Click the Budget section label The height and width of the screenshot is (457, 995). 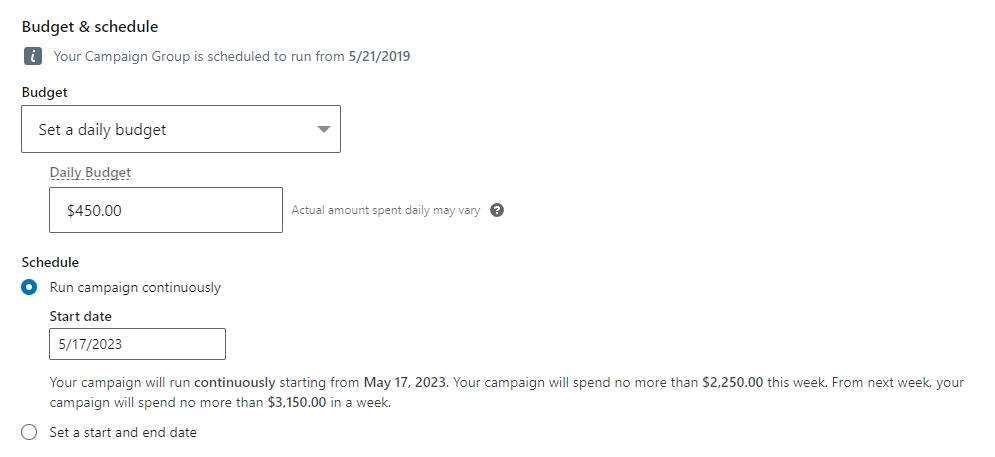point(44,92)
